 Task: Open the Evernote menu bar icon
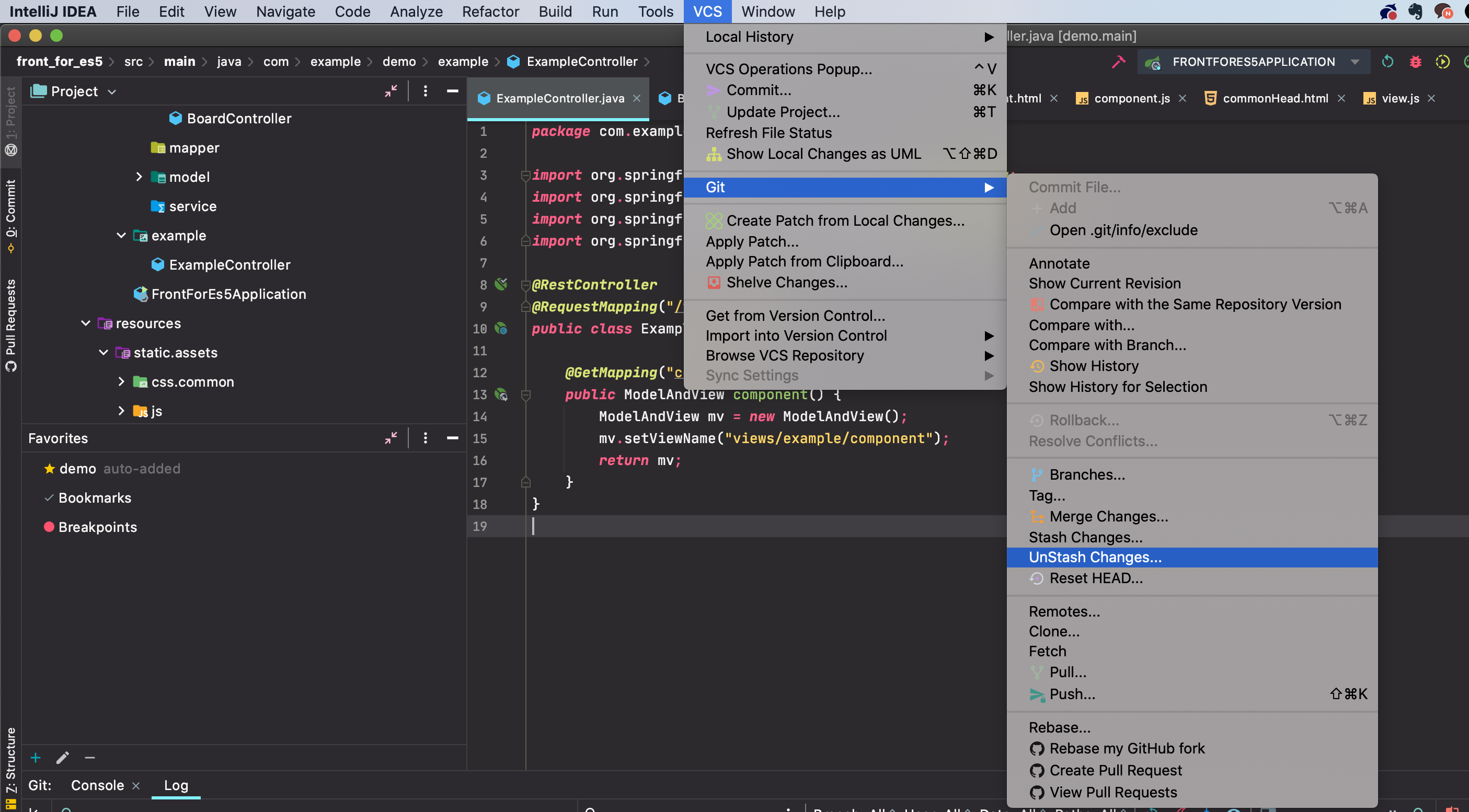tap(1416, 11)
